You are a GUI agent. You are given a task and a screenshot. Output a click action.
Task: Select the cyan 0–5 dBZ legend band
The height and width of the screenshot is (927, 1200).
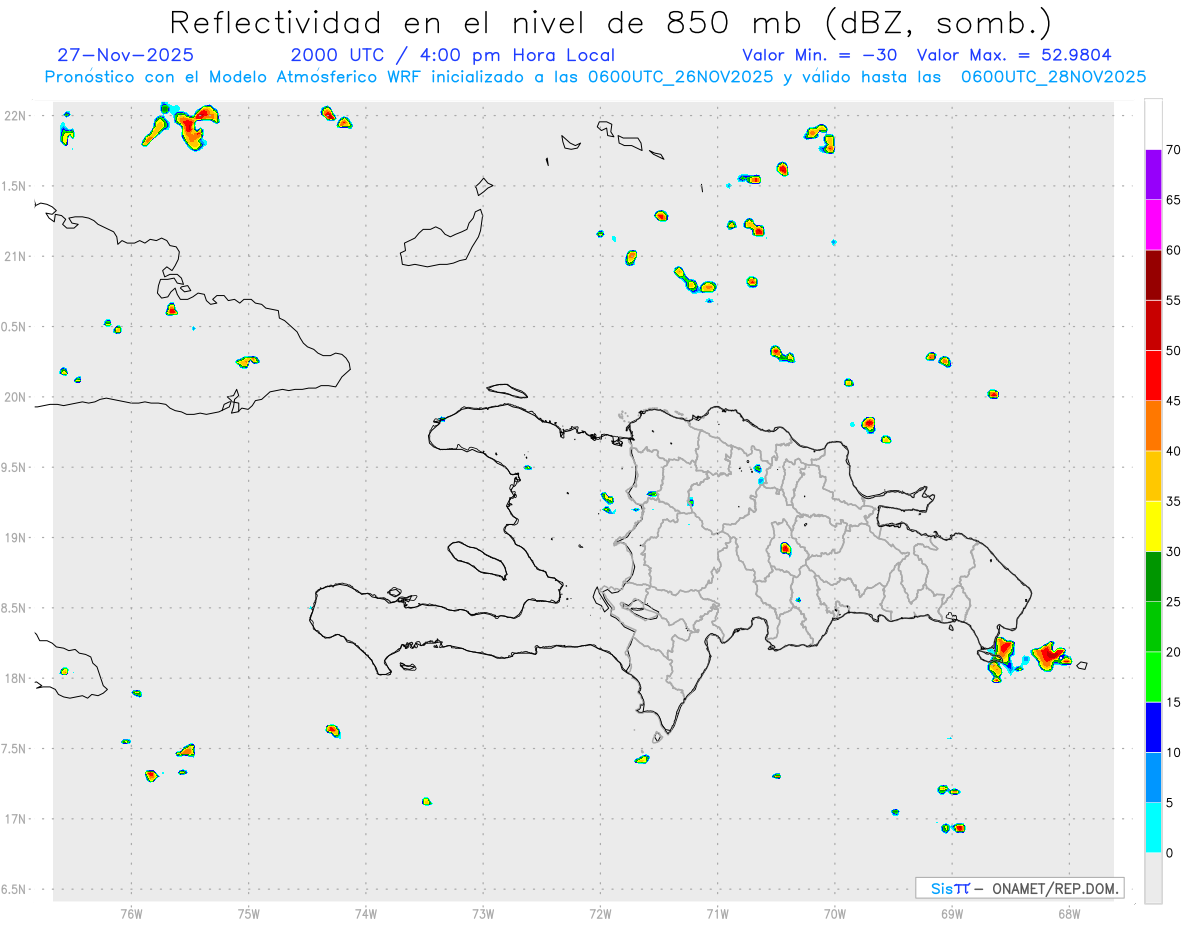tap(1153, 828)
